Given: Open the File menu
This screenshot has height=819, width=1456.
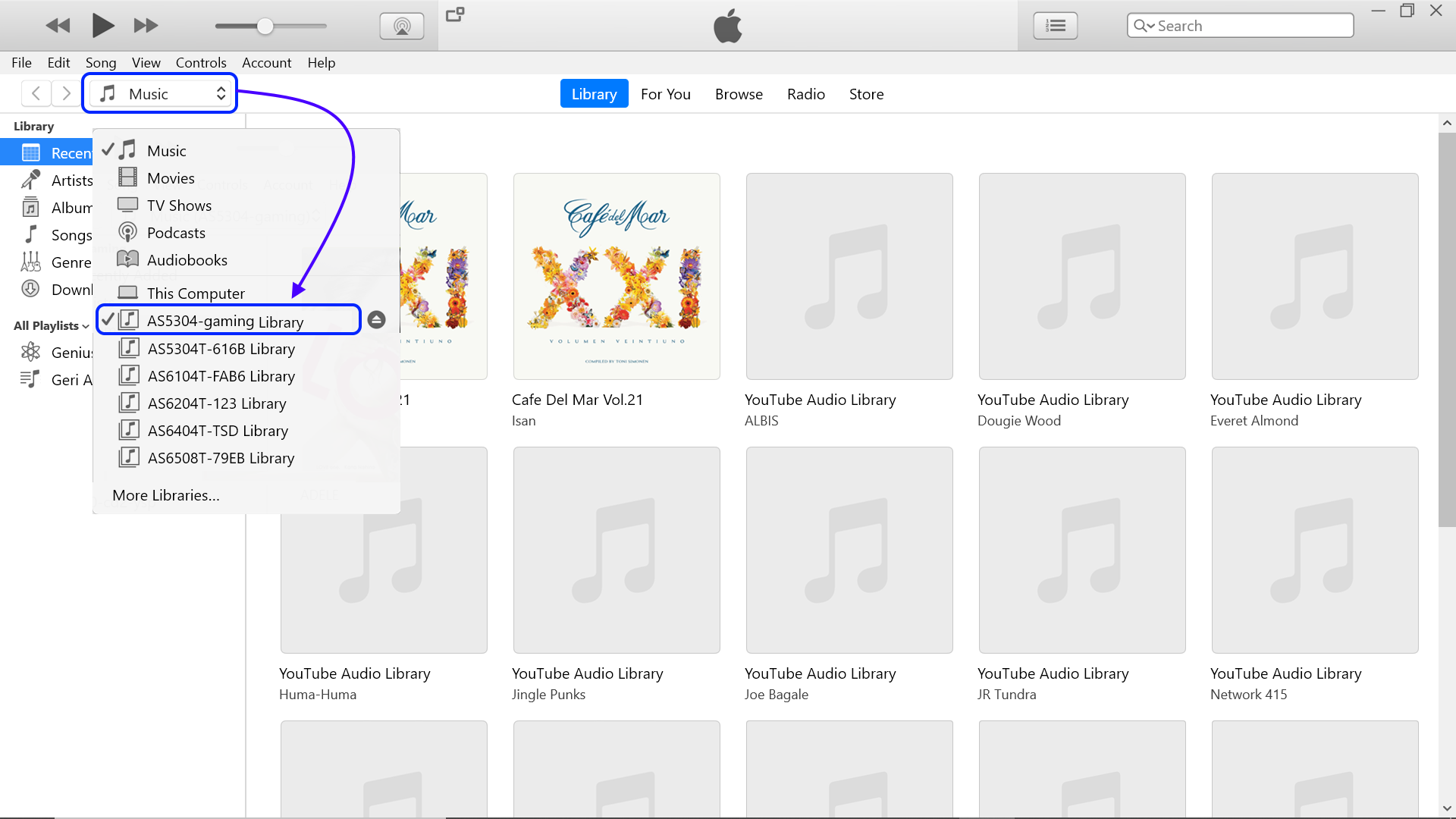Looking at the screenshot, I should [21, 63].
